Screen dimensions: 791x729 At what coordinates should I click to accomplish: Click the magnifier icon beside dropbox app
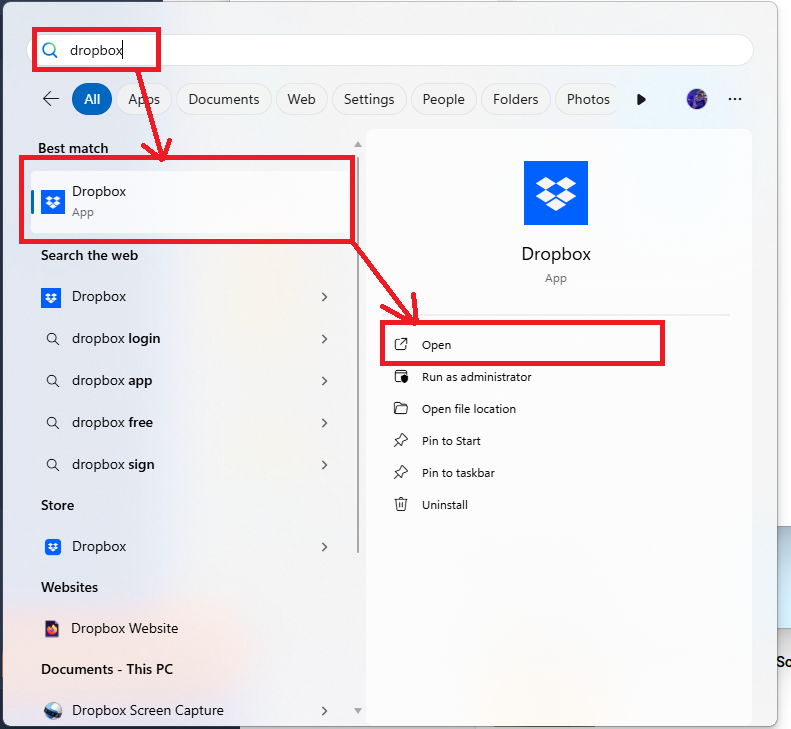point(52,380)
